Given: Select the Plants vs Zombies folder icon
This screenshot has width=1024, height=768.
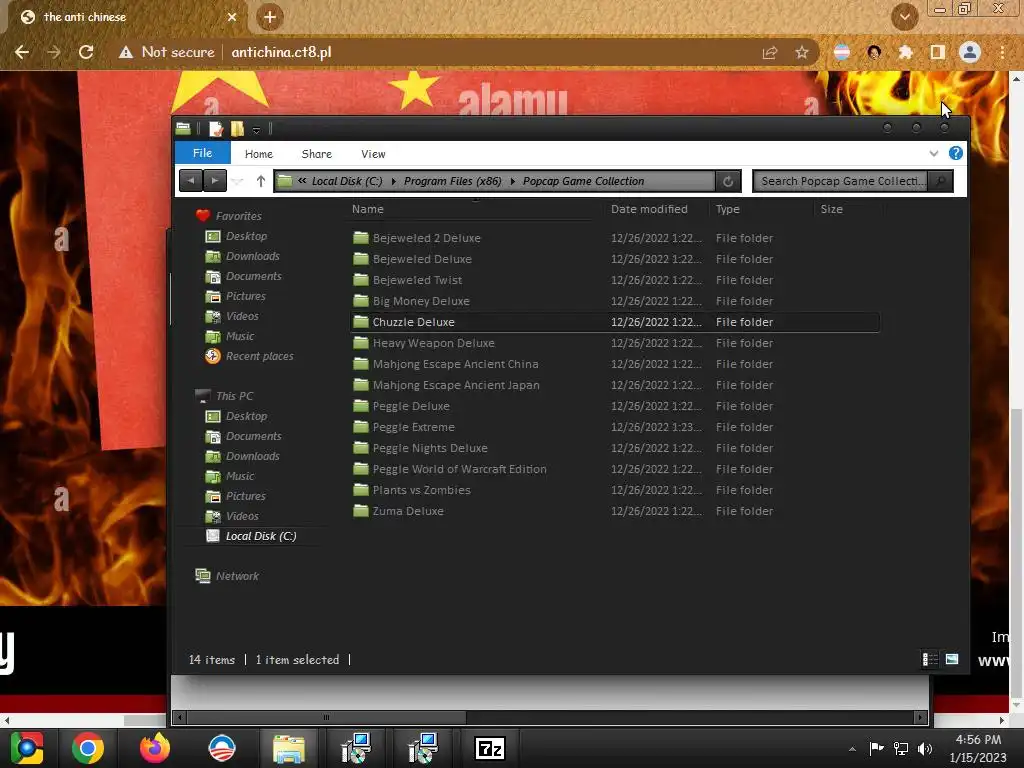Looking at the screenshot, I should point(361,490).
